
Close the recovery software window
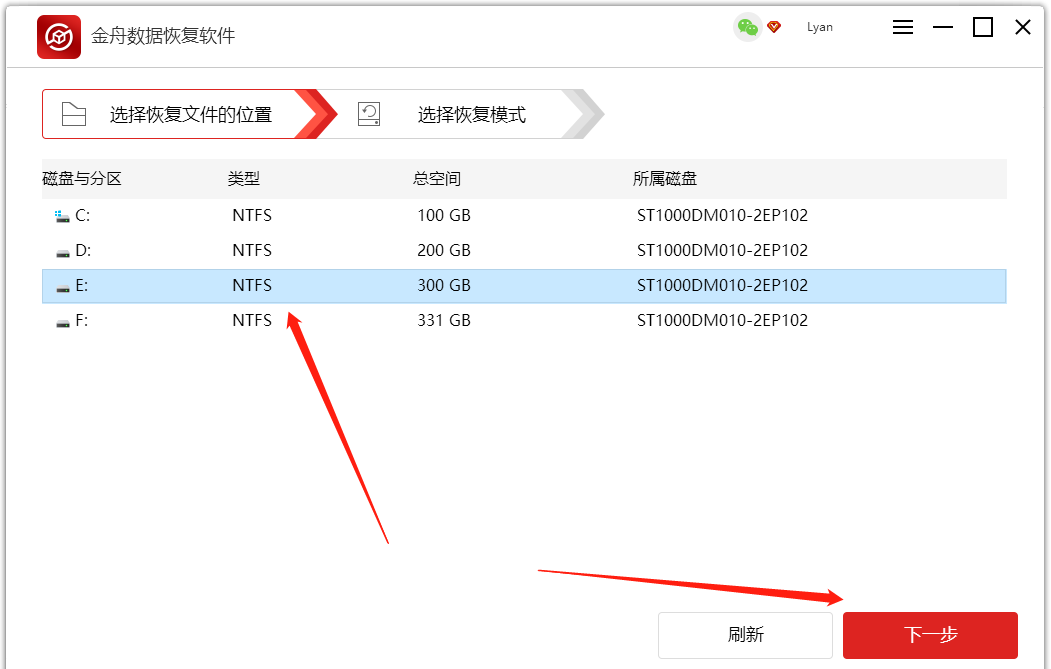click(1023, 27)
